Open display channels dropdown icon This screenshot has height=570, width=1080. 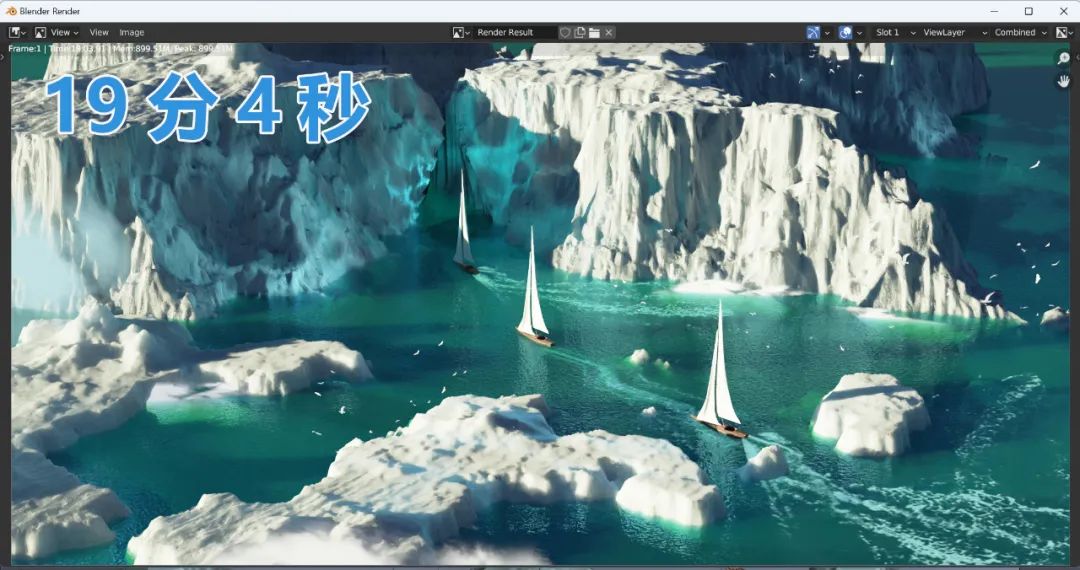(x=1065, y=32)
